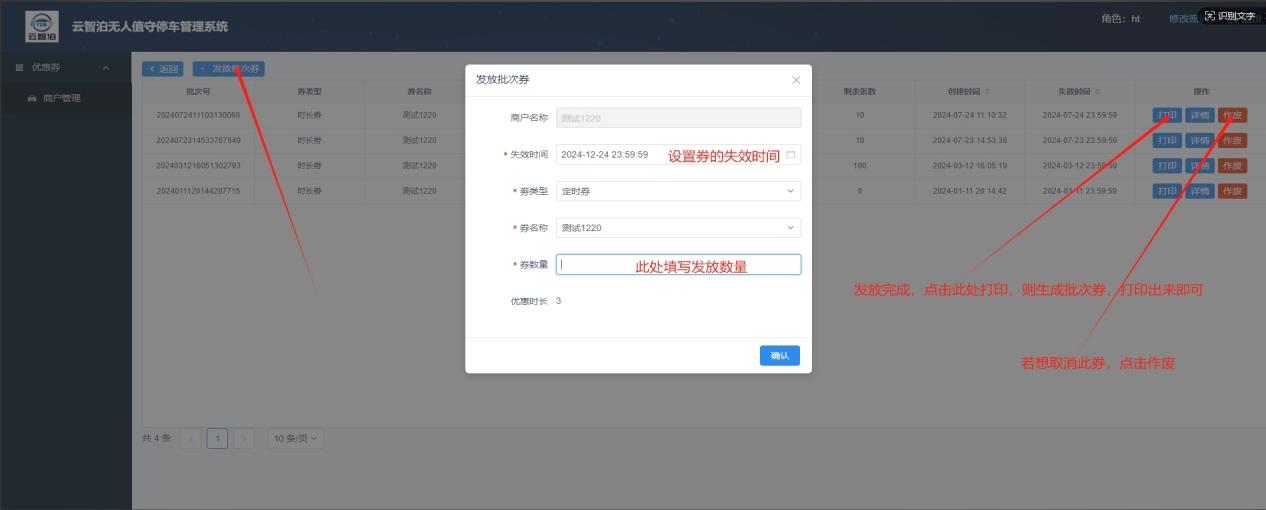This screenshot has height=510, width=1266.
Task: Select batch number 2024072314533767549 cell
Action: pyautogui.click(x=198, y=140)
